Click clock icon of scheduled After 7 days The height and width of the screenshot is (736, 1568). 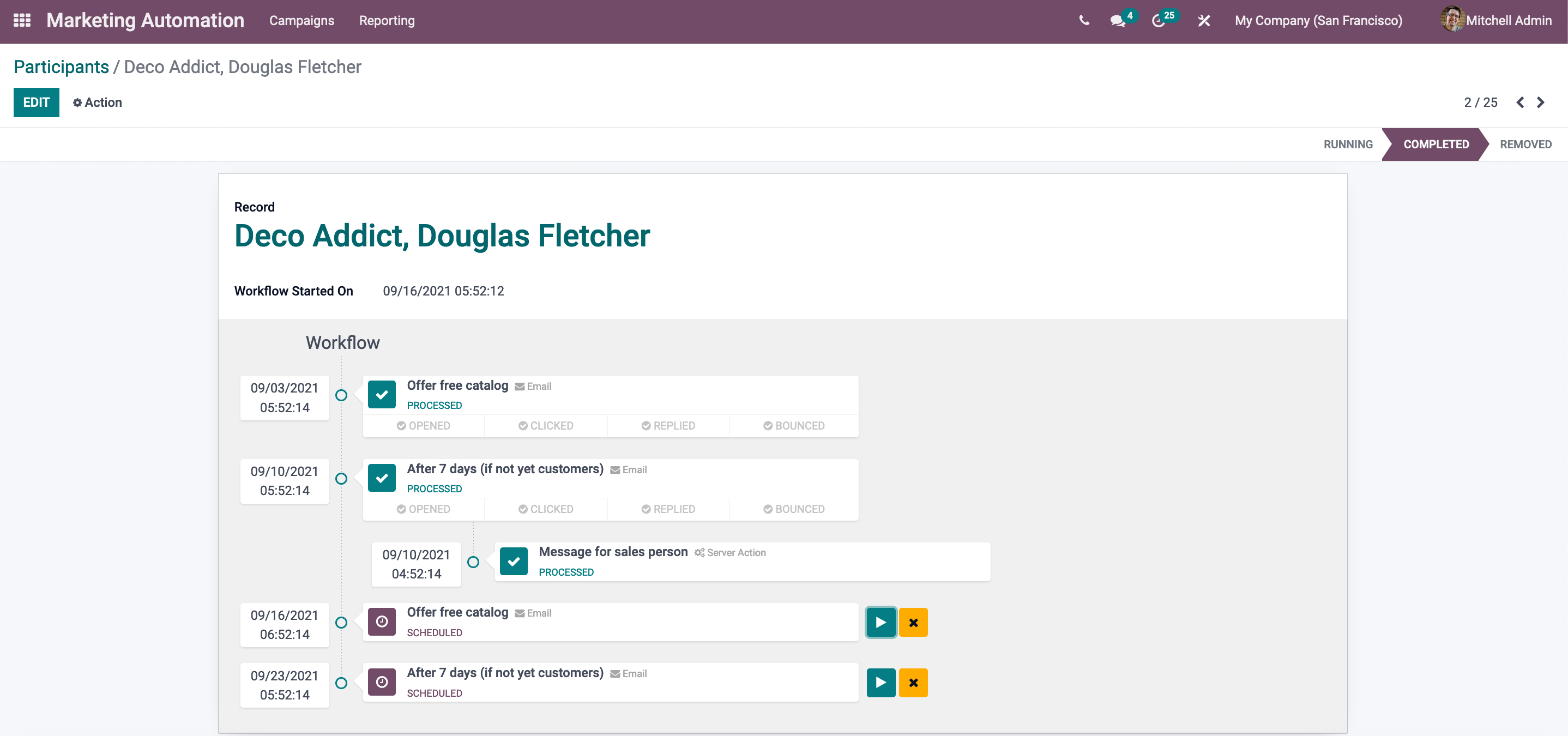382,682
